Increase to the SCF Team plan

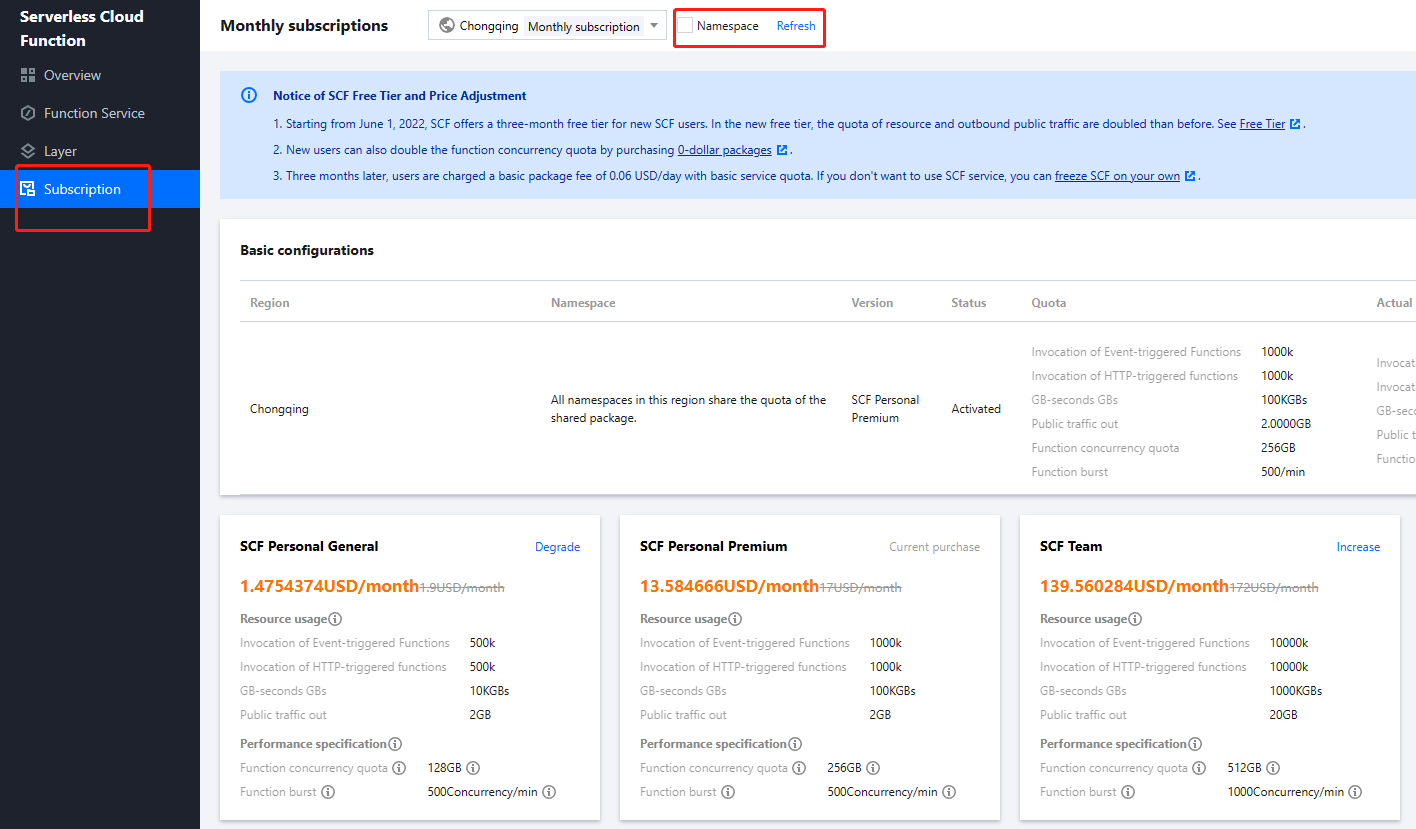click(x=1358, y=547)
